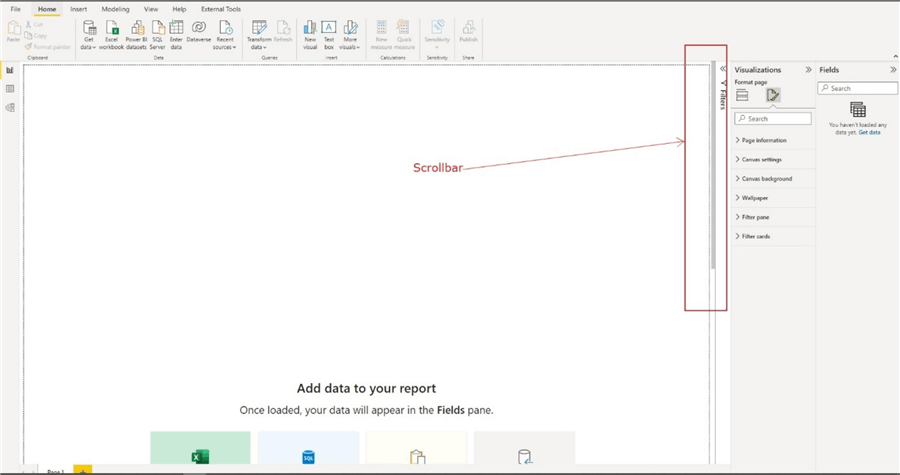The height and width of the screenshot is (475, 900).
Task: Click the SQL Server import card on the canvas
Action: (308, 448)
